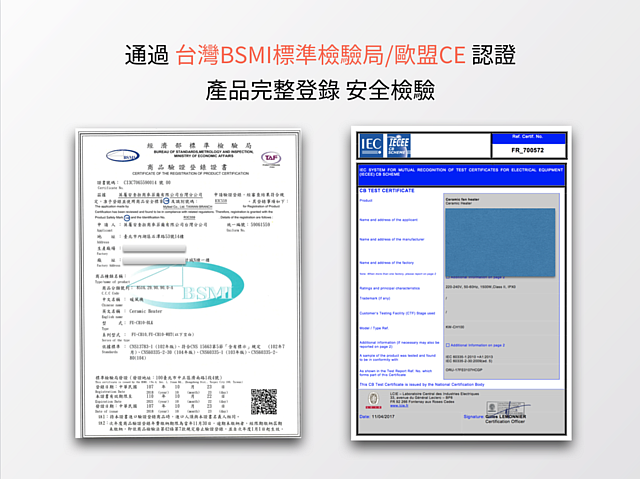This screenshot has width=640, height=479.
Task: Click 'FR_700572' certificate reference number
Action: 527,150
